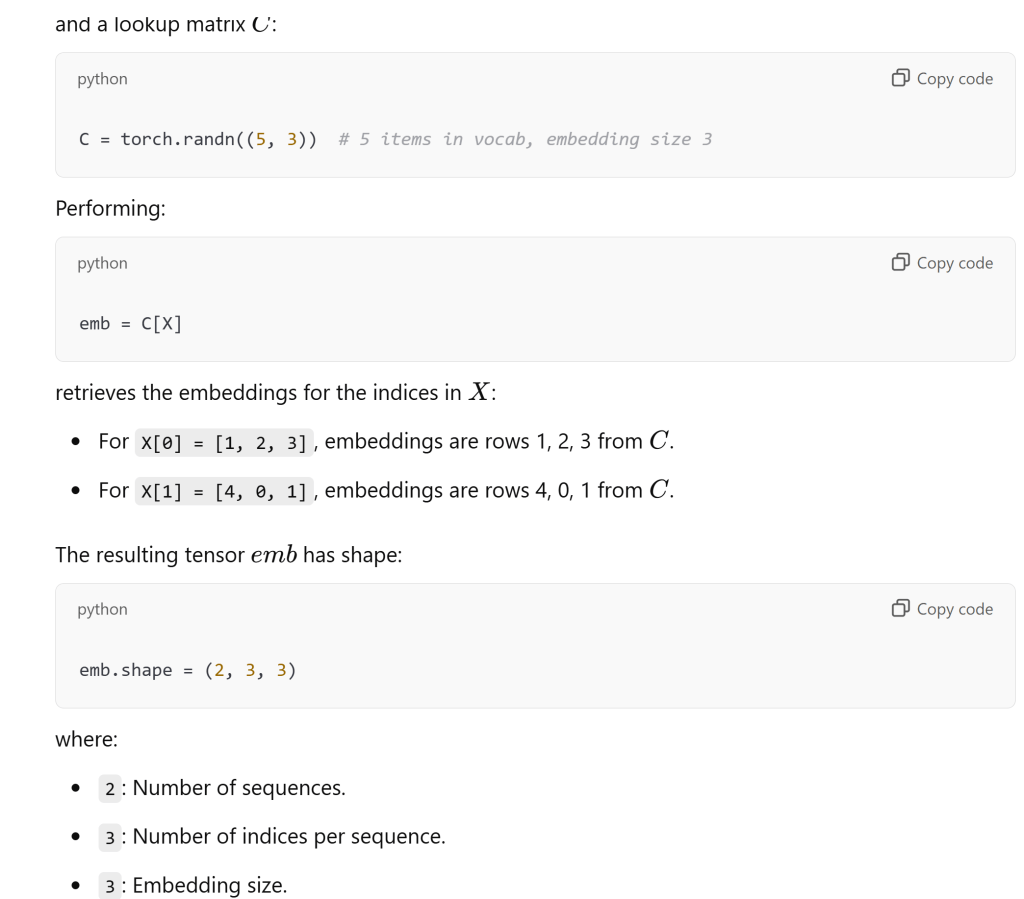This screenshot has height=899, width=1024.
Task: Click the copy icon for the torch.randn code block
Action: click(x=901, y=78)
